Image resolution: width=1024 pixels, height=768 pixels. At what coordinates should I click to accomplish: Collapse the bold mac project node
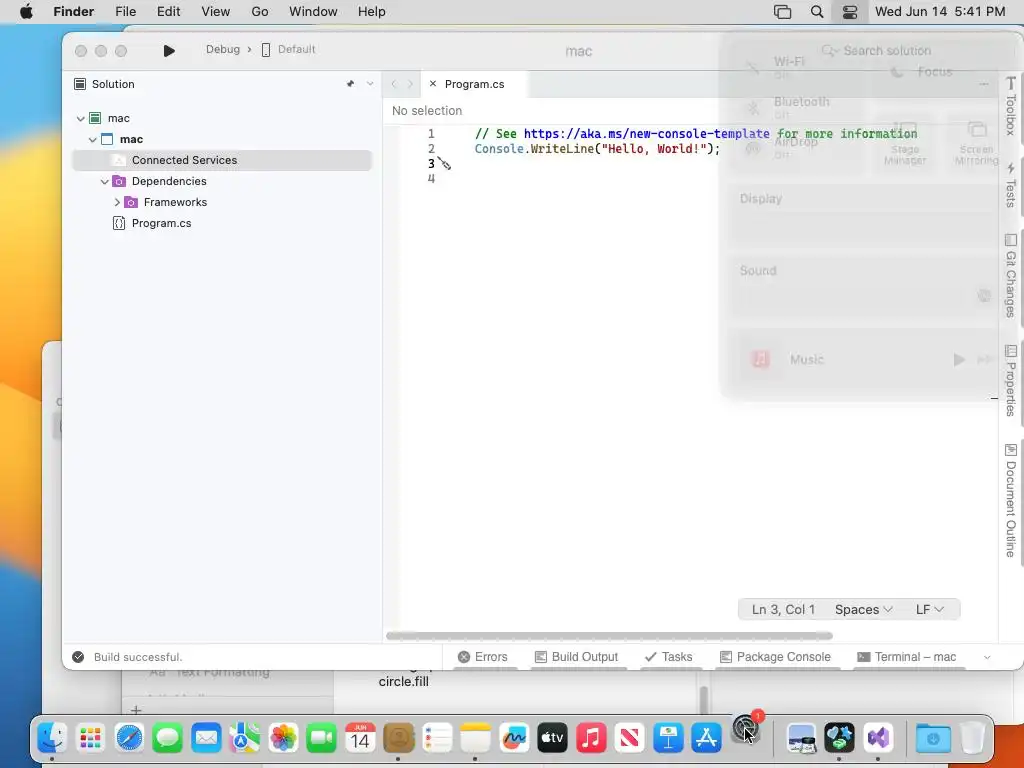coord(93,139)
